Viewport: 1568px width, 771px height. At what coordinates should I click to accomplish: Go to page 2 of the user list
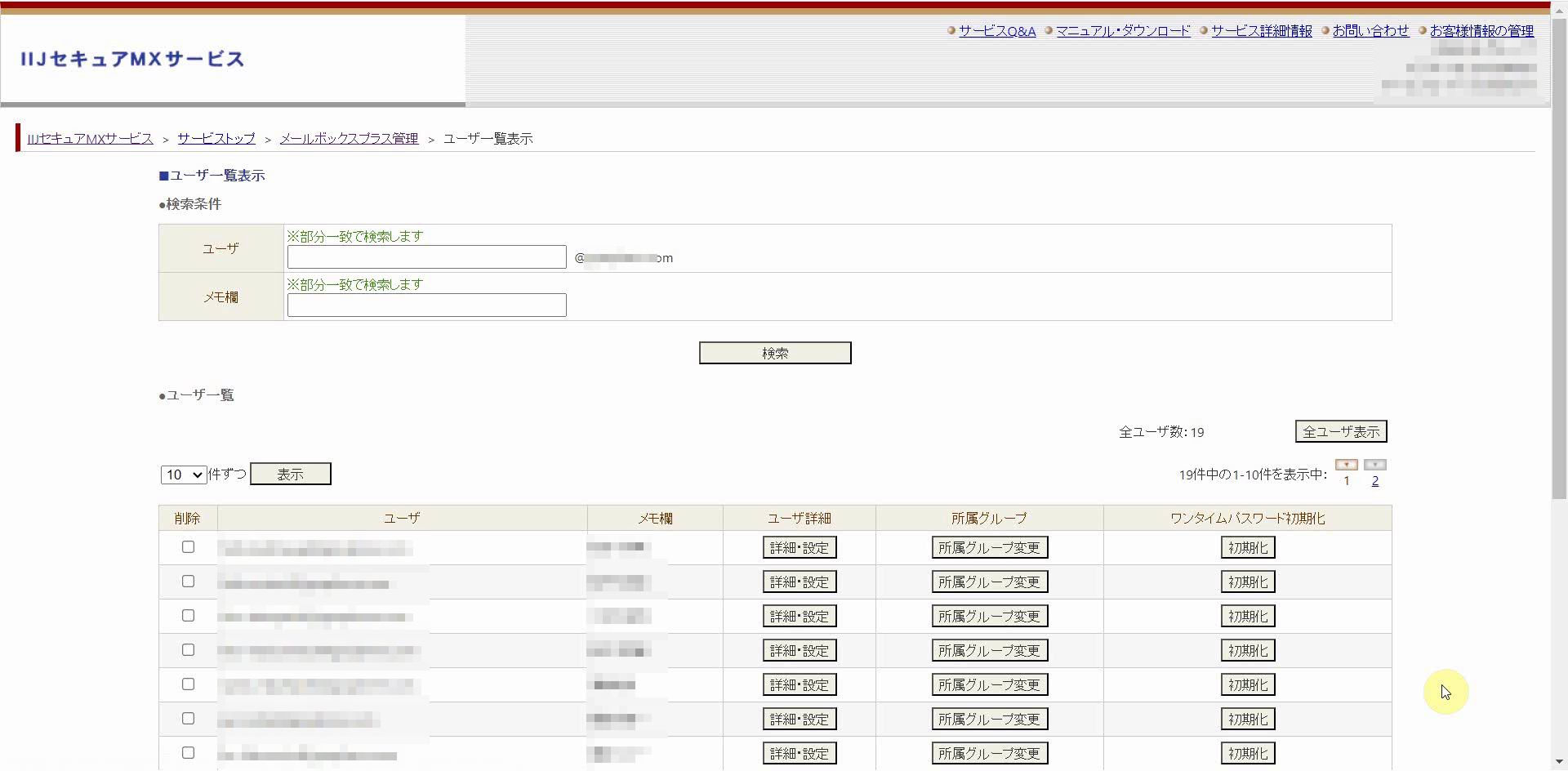point(1375,481)
